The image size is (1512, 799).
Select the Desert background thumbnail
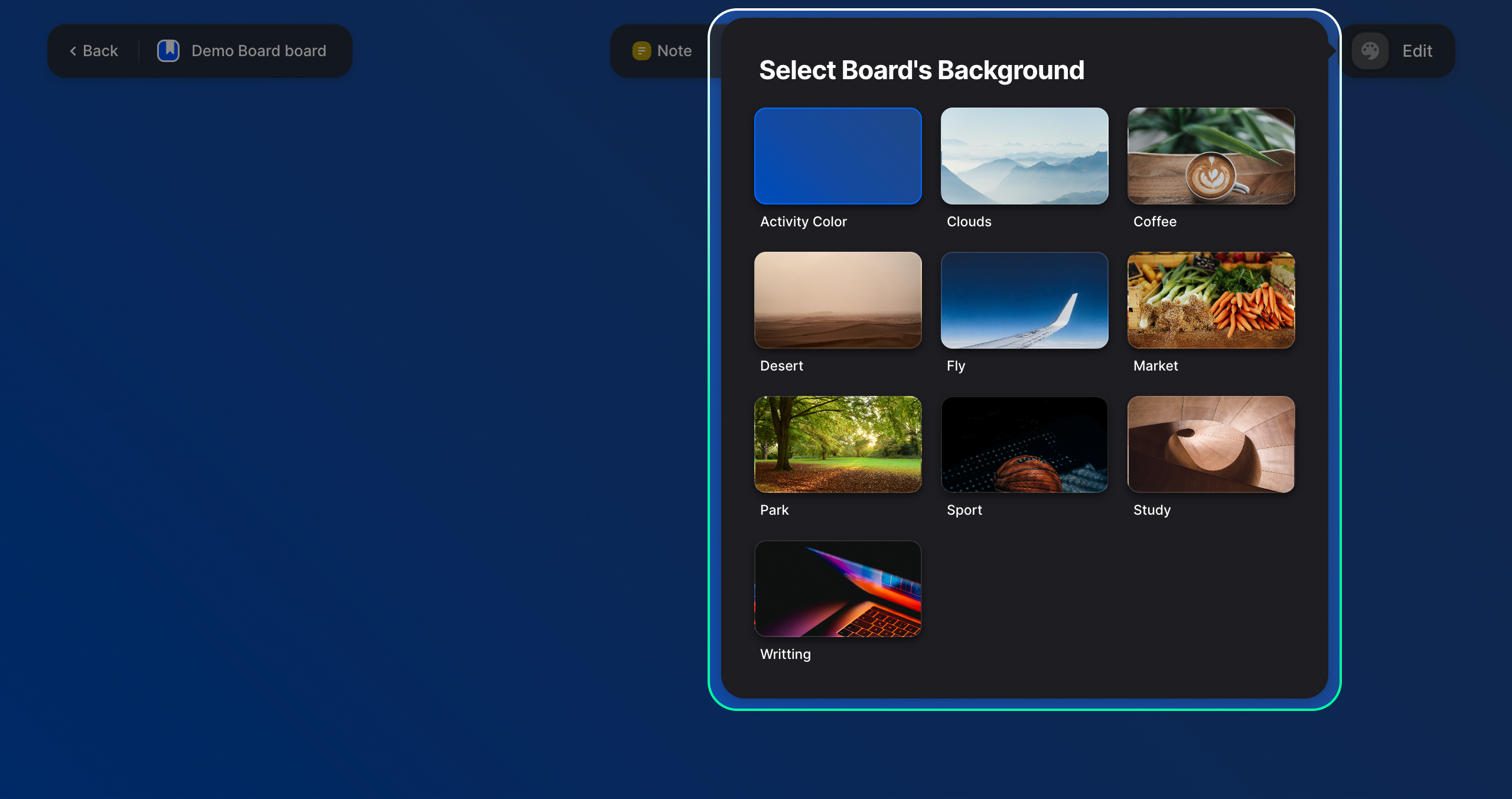pos(838,300)
